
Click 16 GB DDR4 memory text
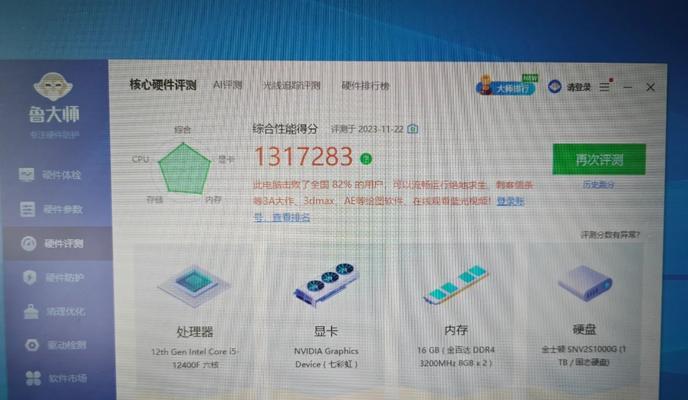point(456,356)
